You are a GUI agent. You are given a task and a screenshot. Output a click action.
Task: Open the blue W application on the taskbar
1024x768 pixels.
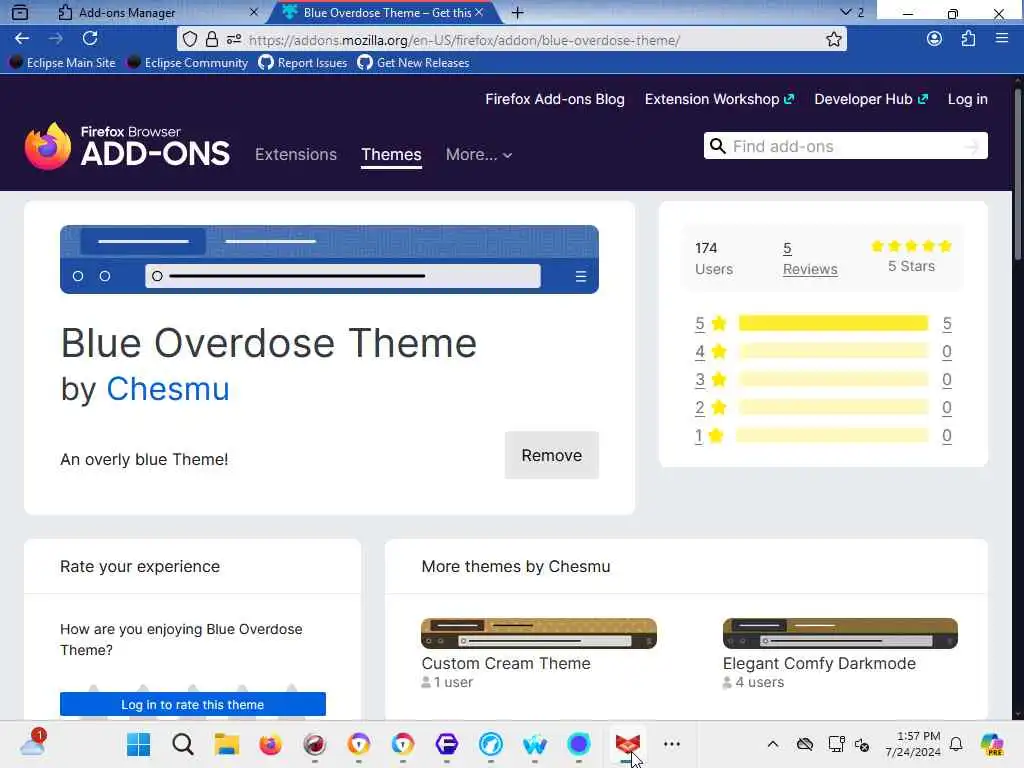(535, 744)
